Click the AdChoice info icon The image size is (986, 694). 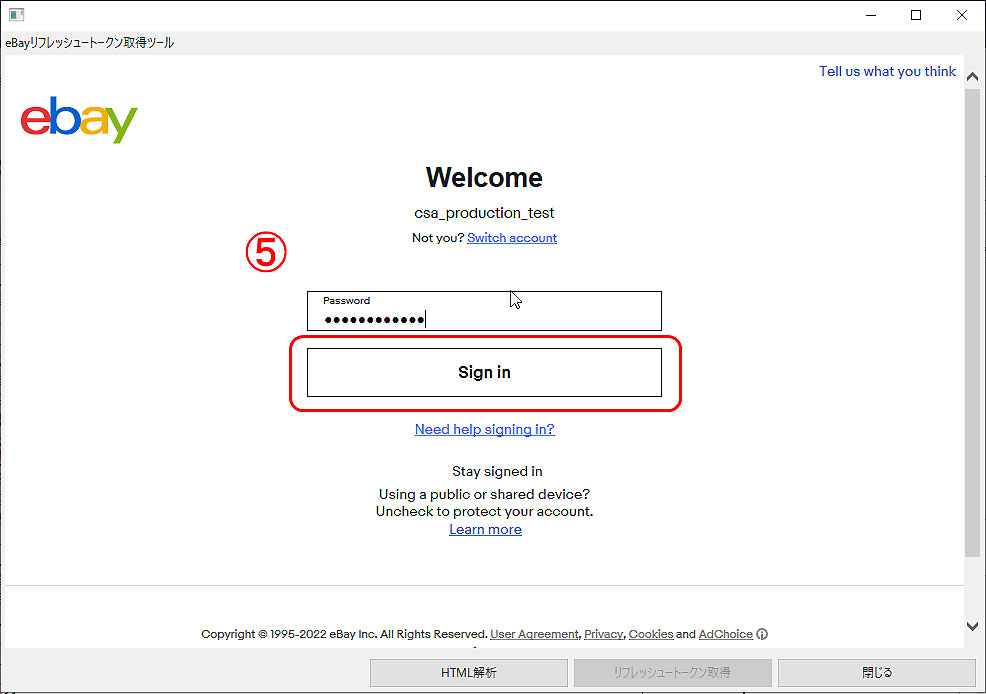click(x=762, y=634)
